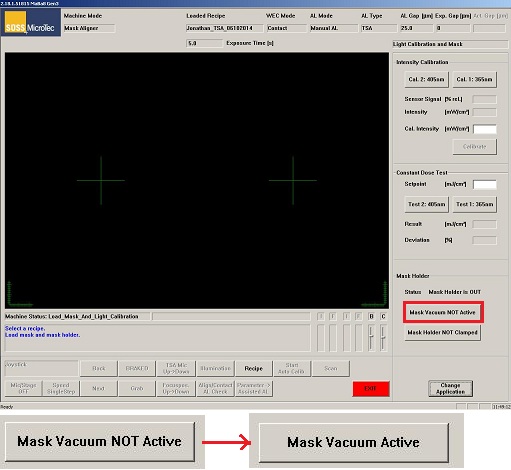
Task: Click the red EXIT button
Action: pos(371,389)
